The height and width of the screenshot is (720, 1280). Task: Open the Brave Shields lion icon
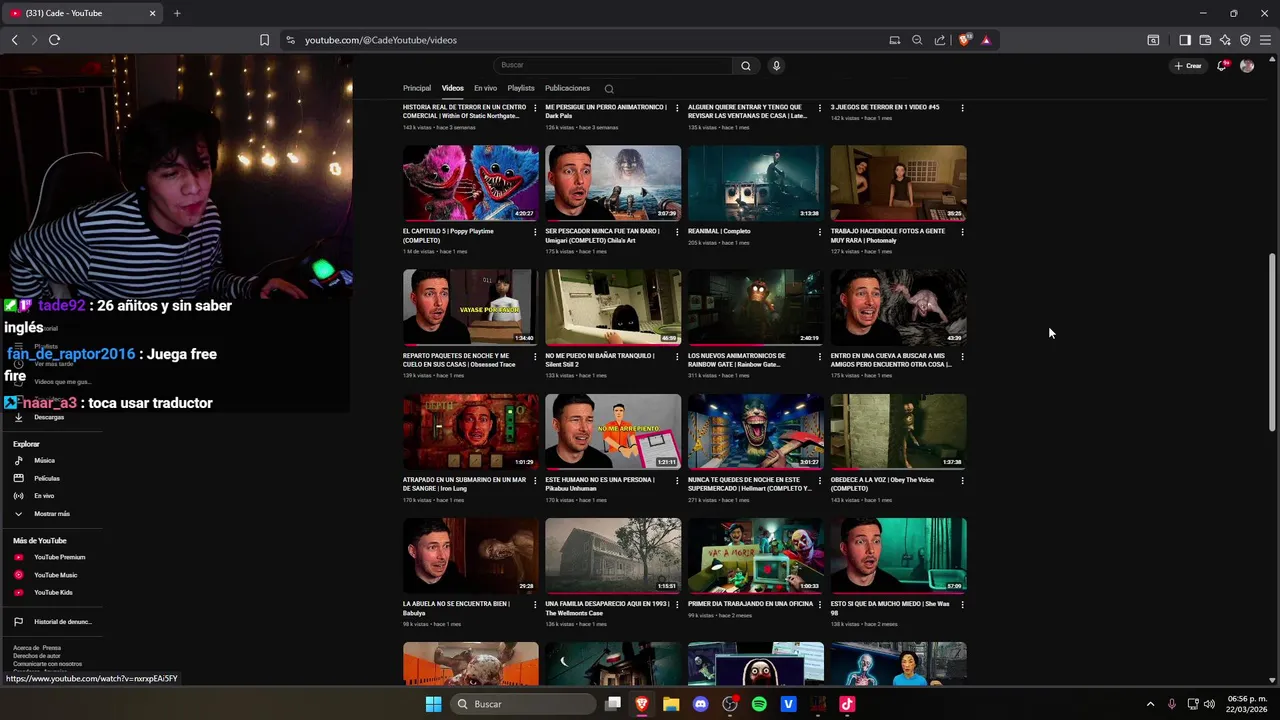[x=964, y=40]
